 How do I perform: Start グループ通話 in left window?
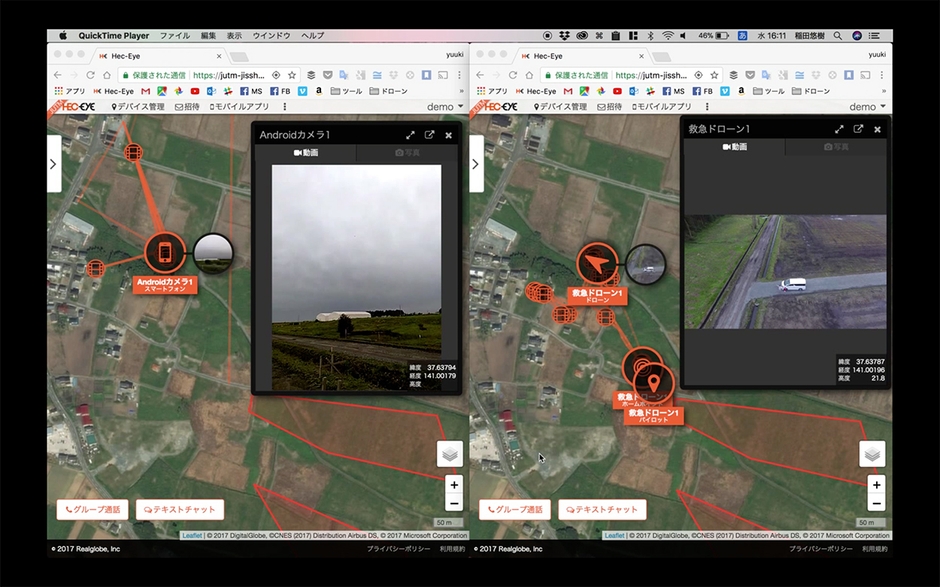(x=92, y=510)
